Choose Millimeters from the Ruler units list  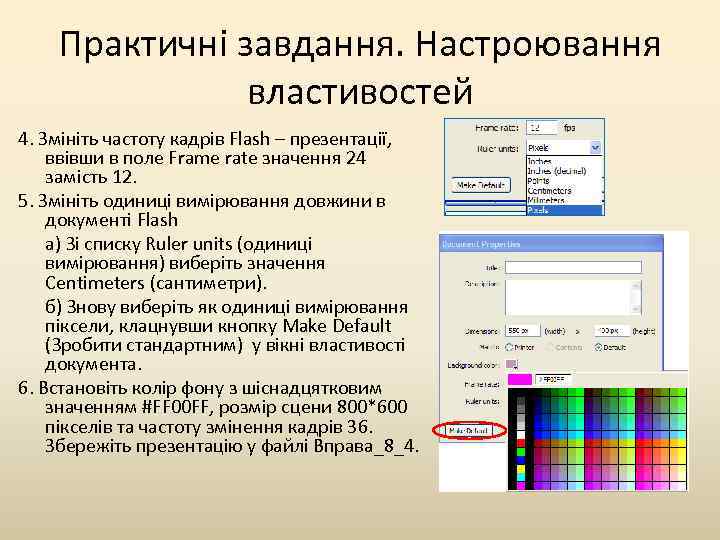point(564,200)
